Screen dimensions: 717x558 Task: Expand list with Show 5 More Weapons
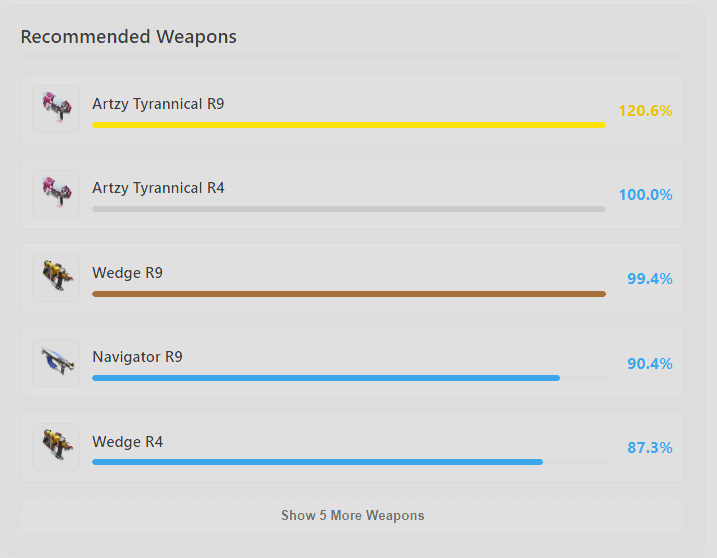point(352,516)
